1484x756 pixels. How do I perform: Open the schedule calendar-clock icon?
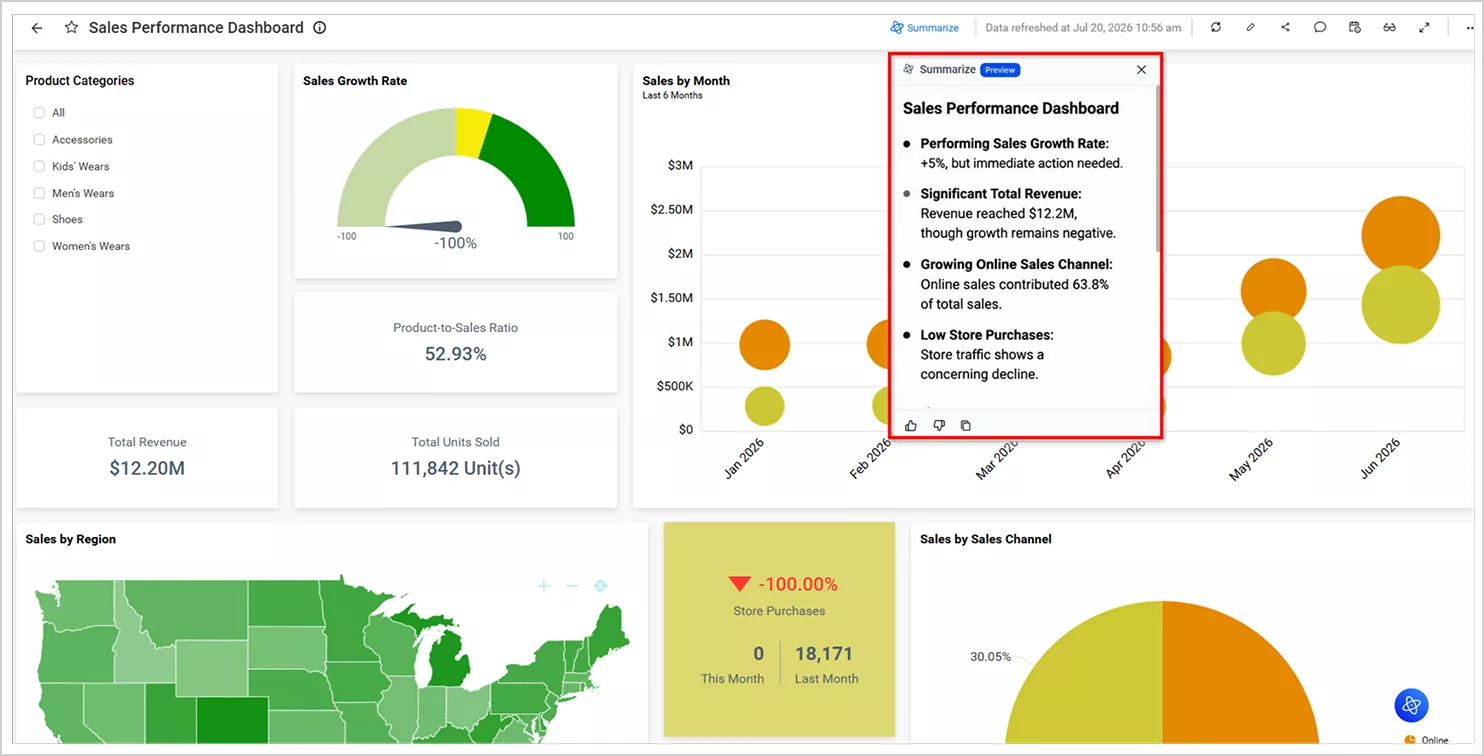point(1355,28)
